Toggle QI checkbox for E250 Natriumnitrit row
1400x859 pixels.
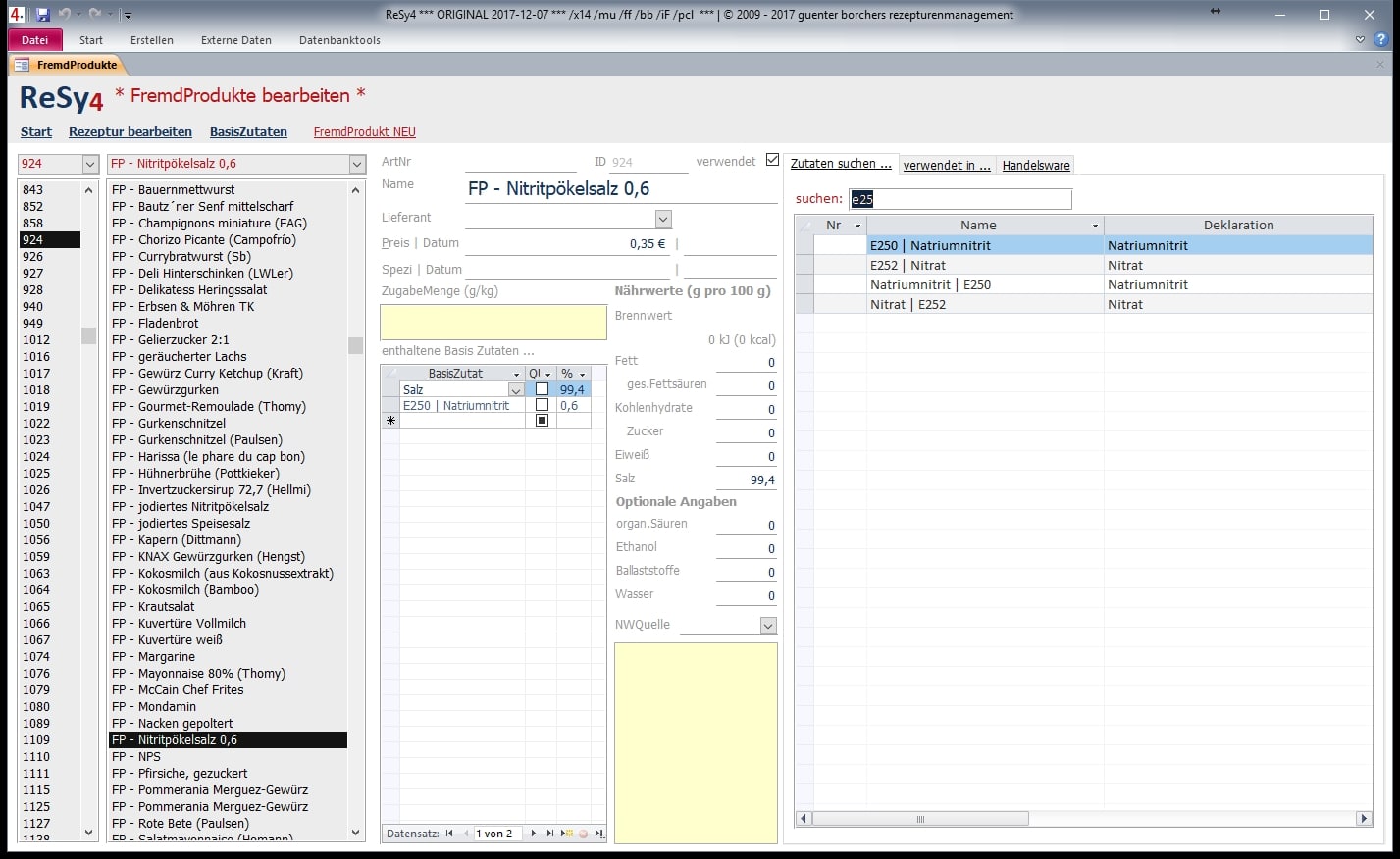pyautogui.click(x=542, y=405)
